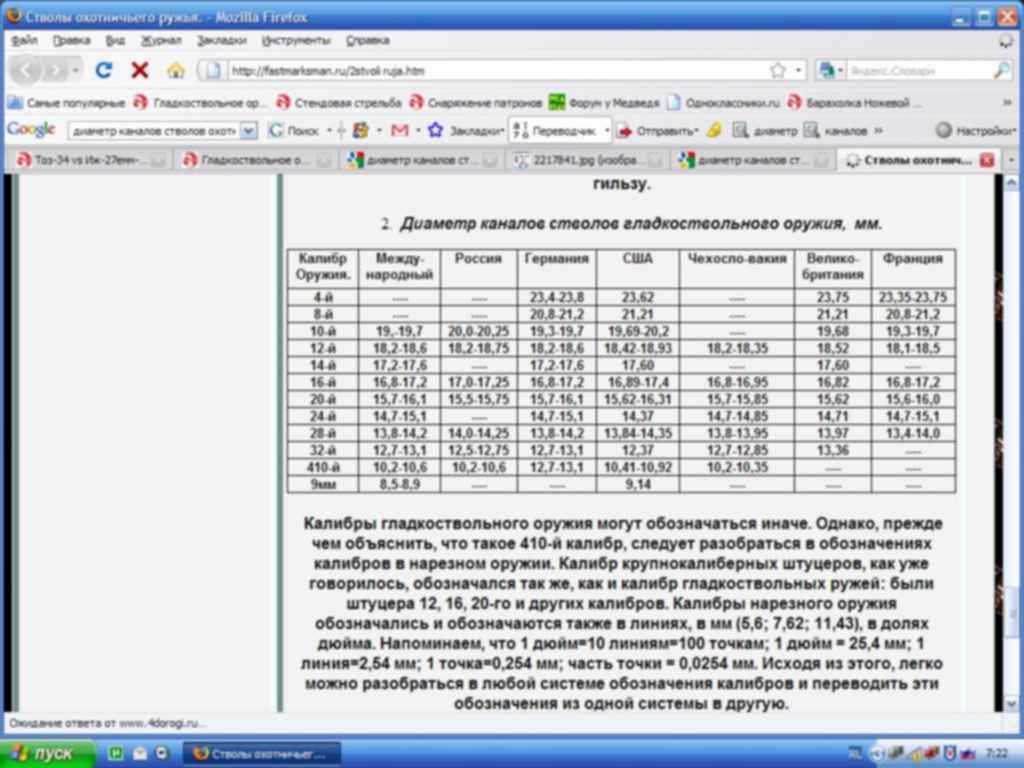Bookmark this page with the star icon

point(777,70)
